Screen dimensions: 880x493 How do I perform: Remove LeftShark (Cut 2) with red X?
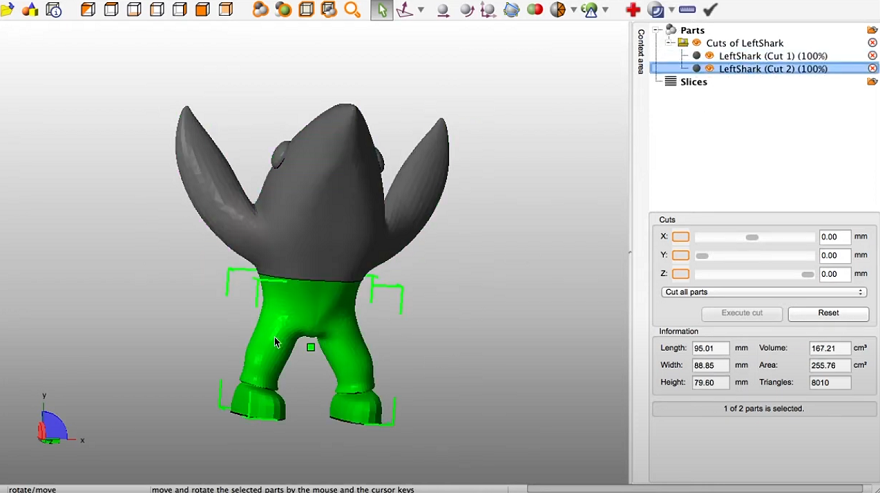pyautogui.click(x=872, y=69)
